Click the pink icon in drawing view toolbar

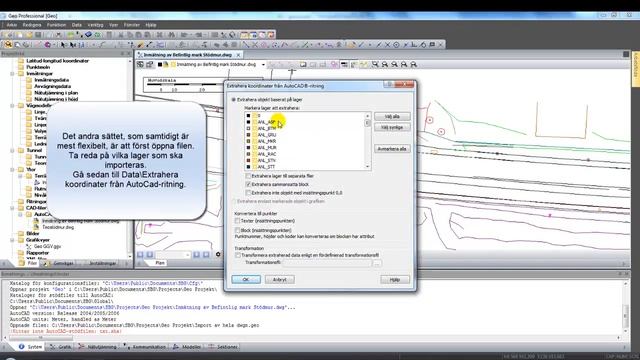click(x=334, y=64)
